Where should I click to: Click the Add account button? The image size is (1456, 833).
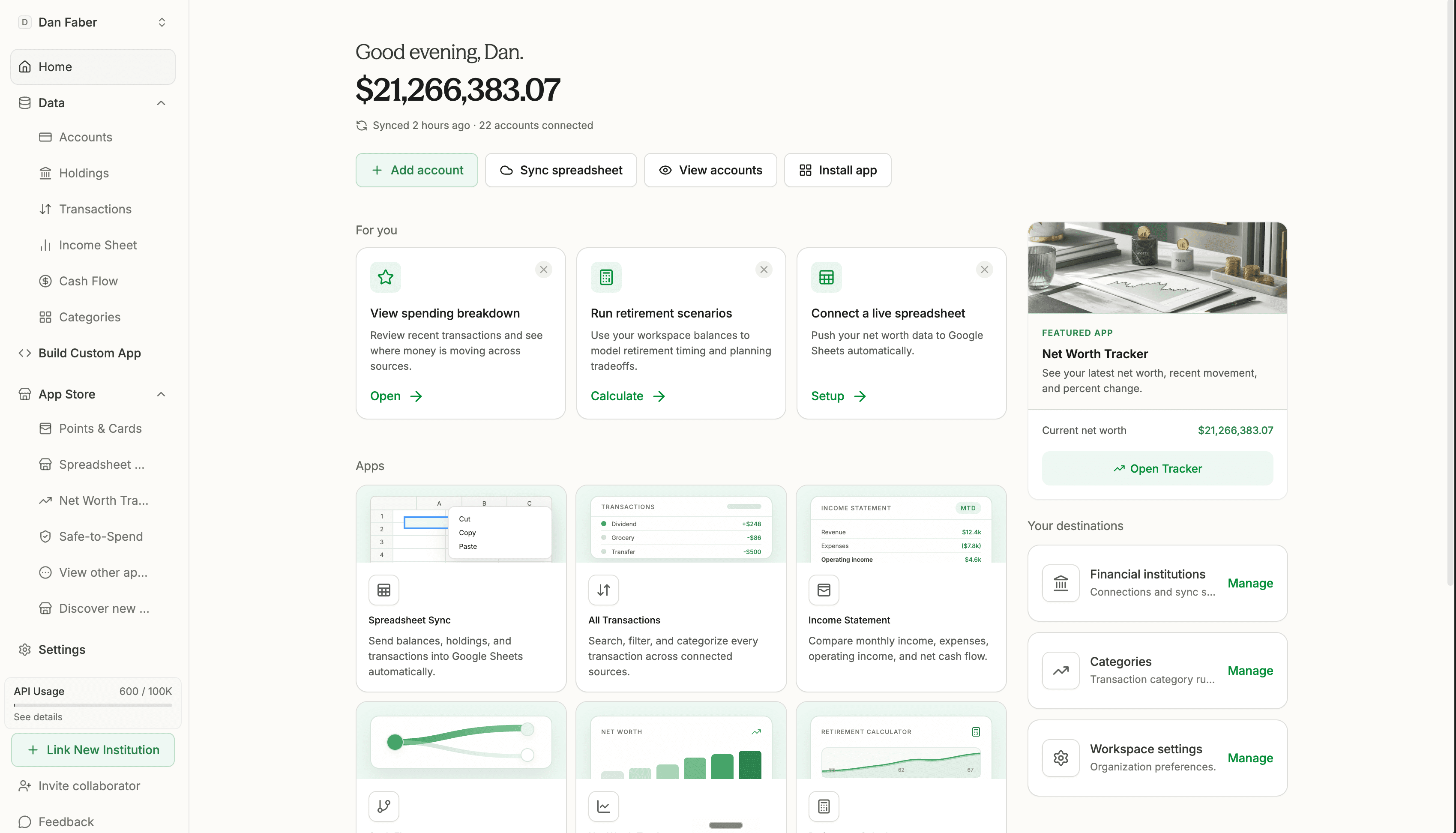pyautogui.click(x=416, y=171)
